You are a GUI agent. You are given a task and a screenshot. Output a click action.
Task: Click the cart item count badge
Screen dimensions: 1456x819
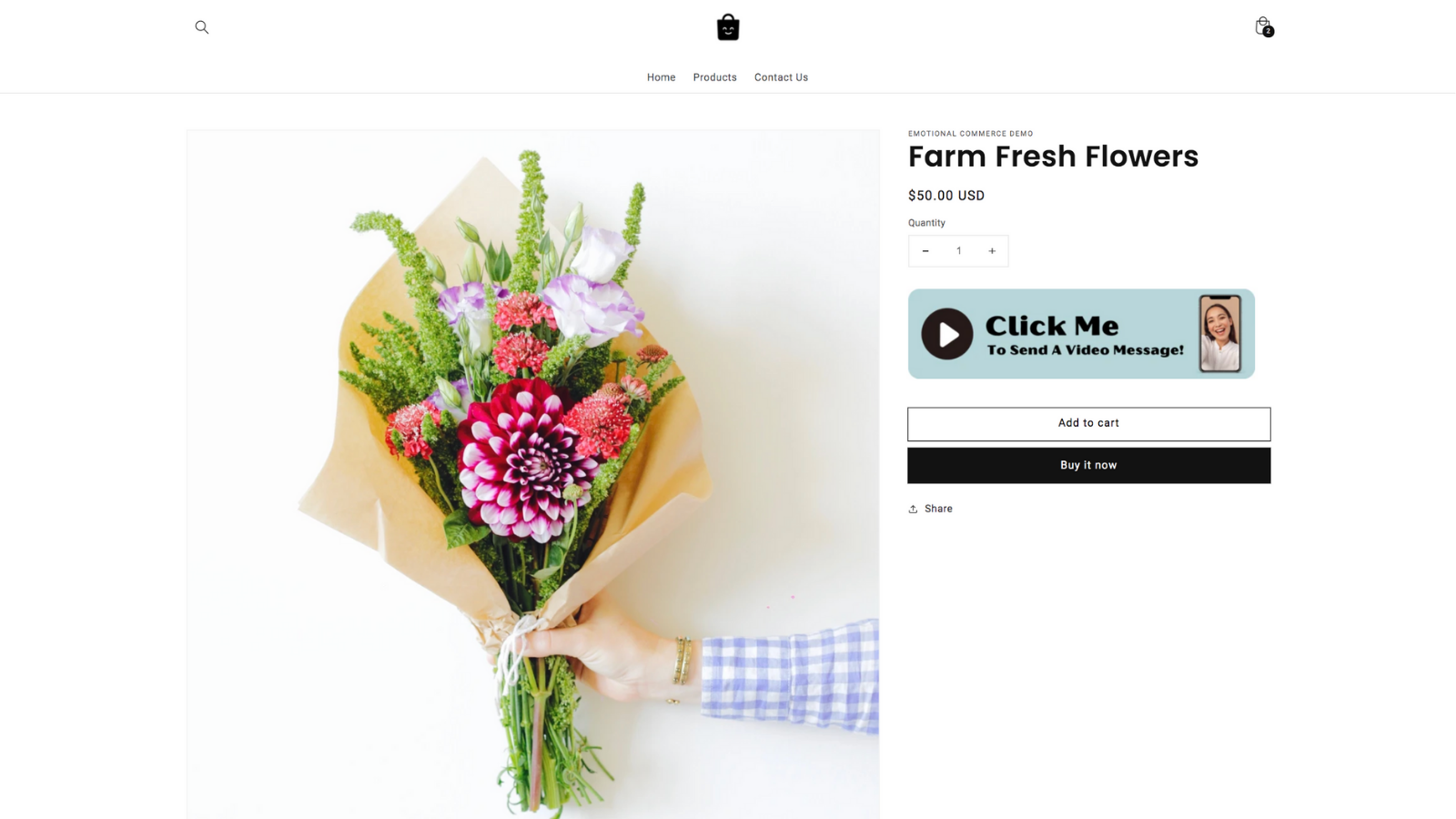(x=1269, y=32)
